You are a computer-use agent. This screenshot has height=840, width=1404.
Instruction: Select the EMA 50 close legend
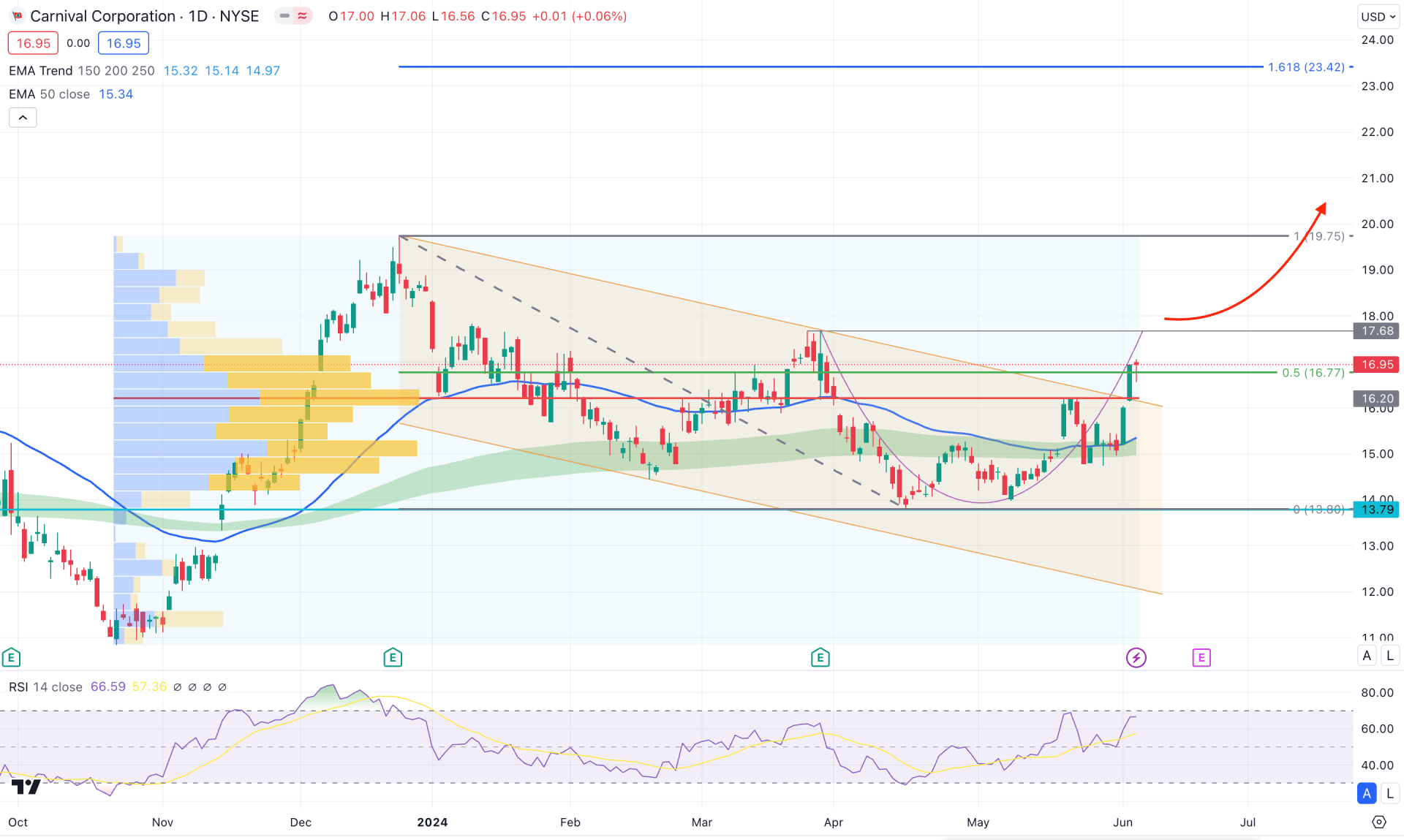tap(49, 94)
